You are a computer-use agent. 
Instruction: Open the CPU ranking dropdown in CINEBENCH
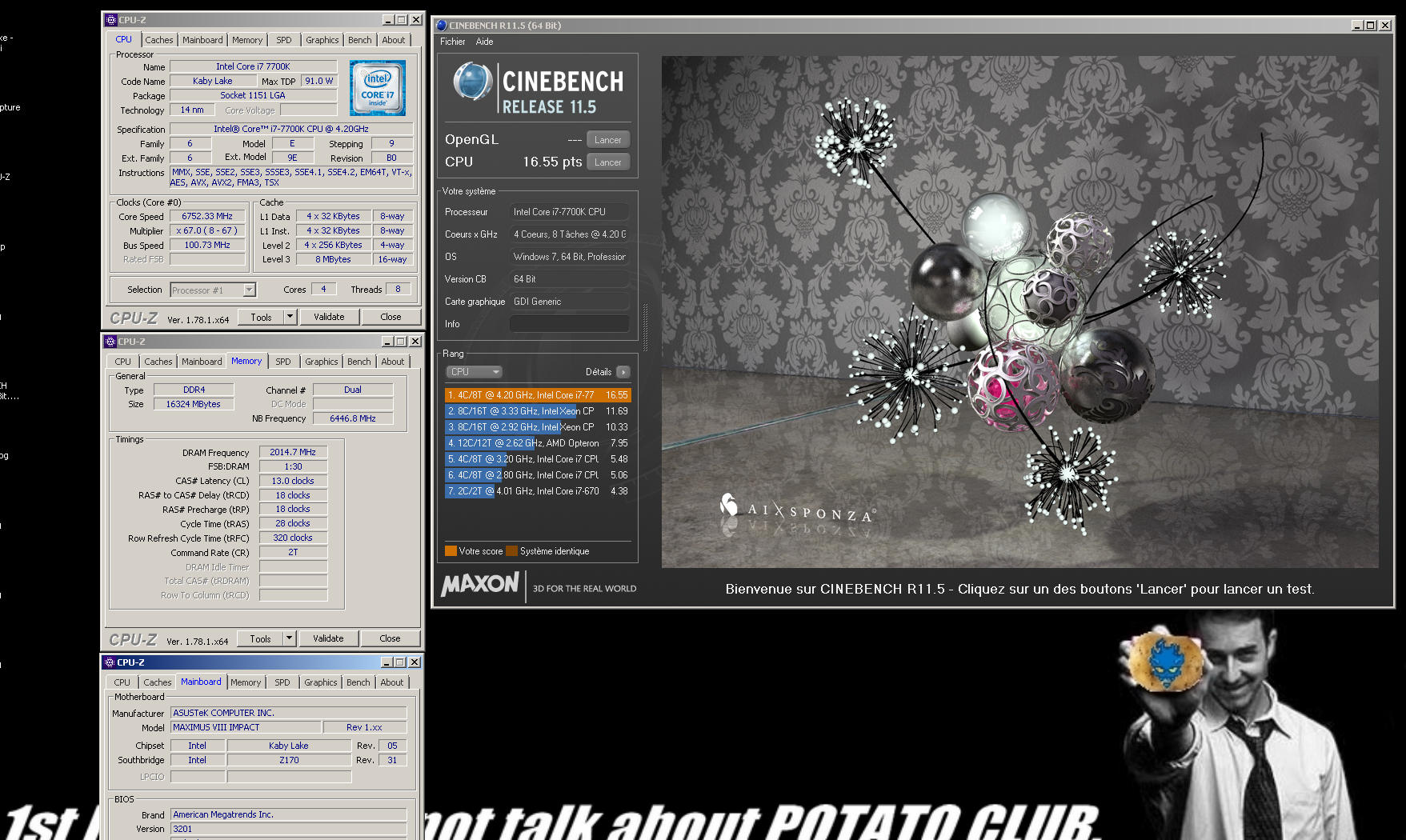(x=474, y=372)
